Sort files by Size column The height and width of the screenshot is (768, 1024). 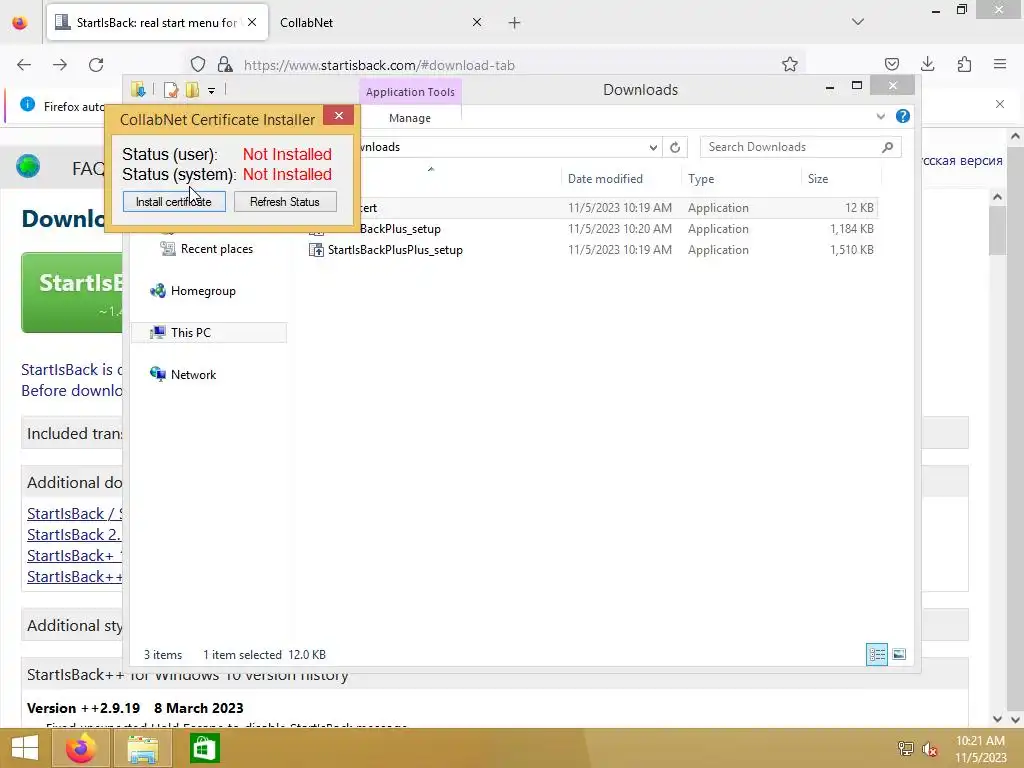[x=841, y=179]
